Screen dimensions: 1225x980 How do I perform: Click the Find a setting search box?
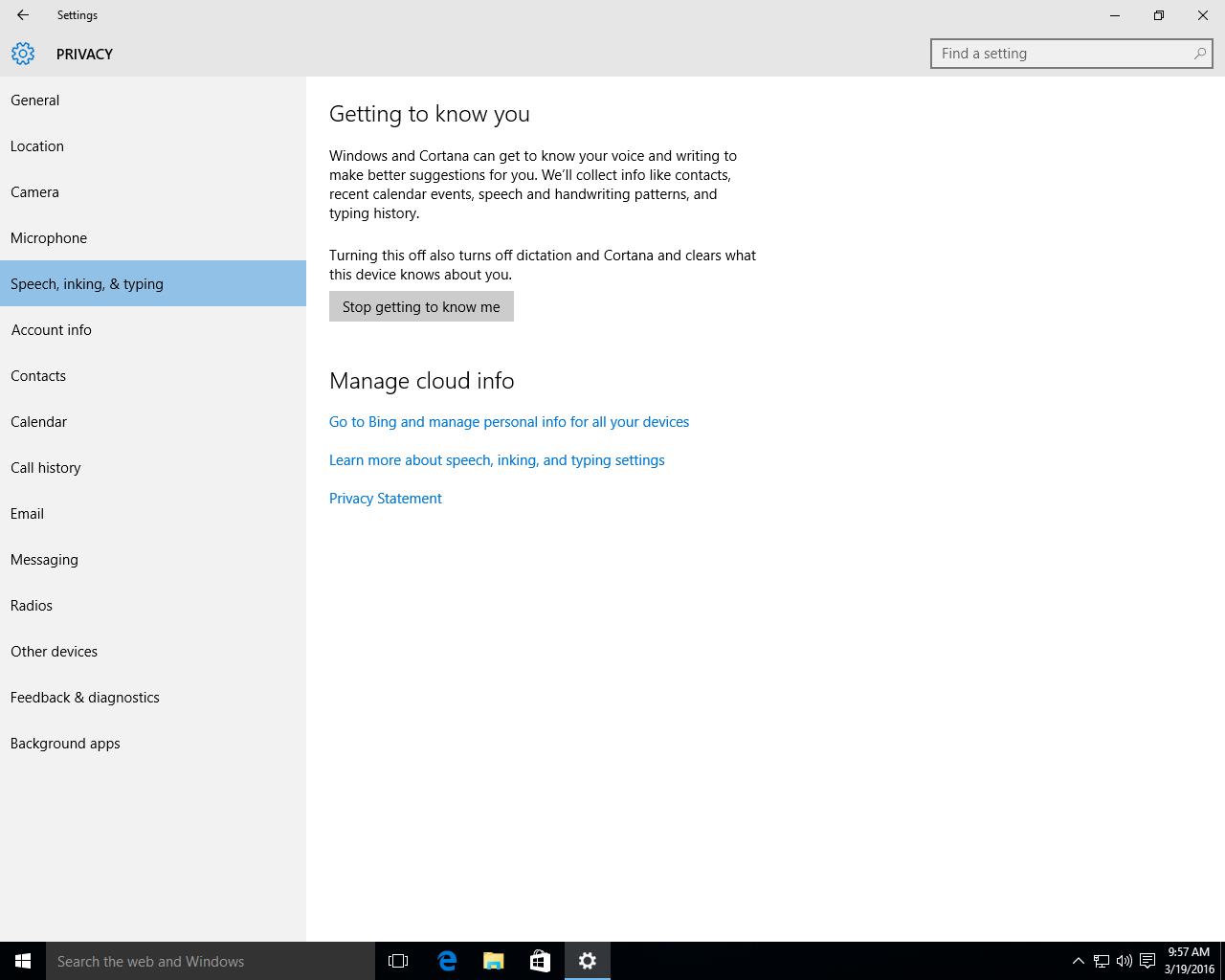click(x=1072, y=54)
